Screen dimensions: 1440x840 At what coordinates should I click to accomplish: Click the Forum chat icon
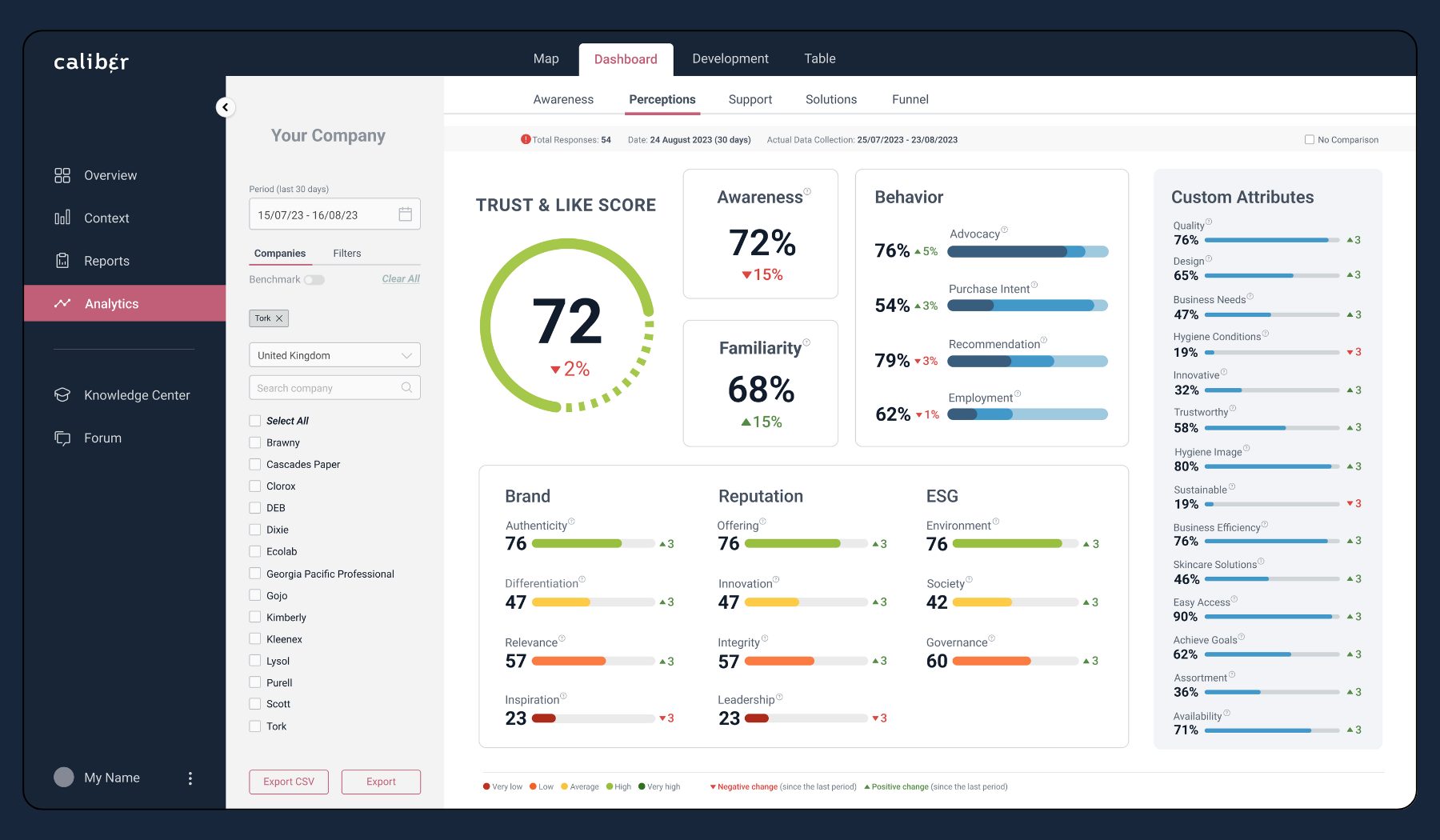pos(62,438)
